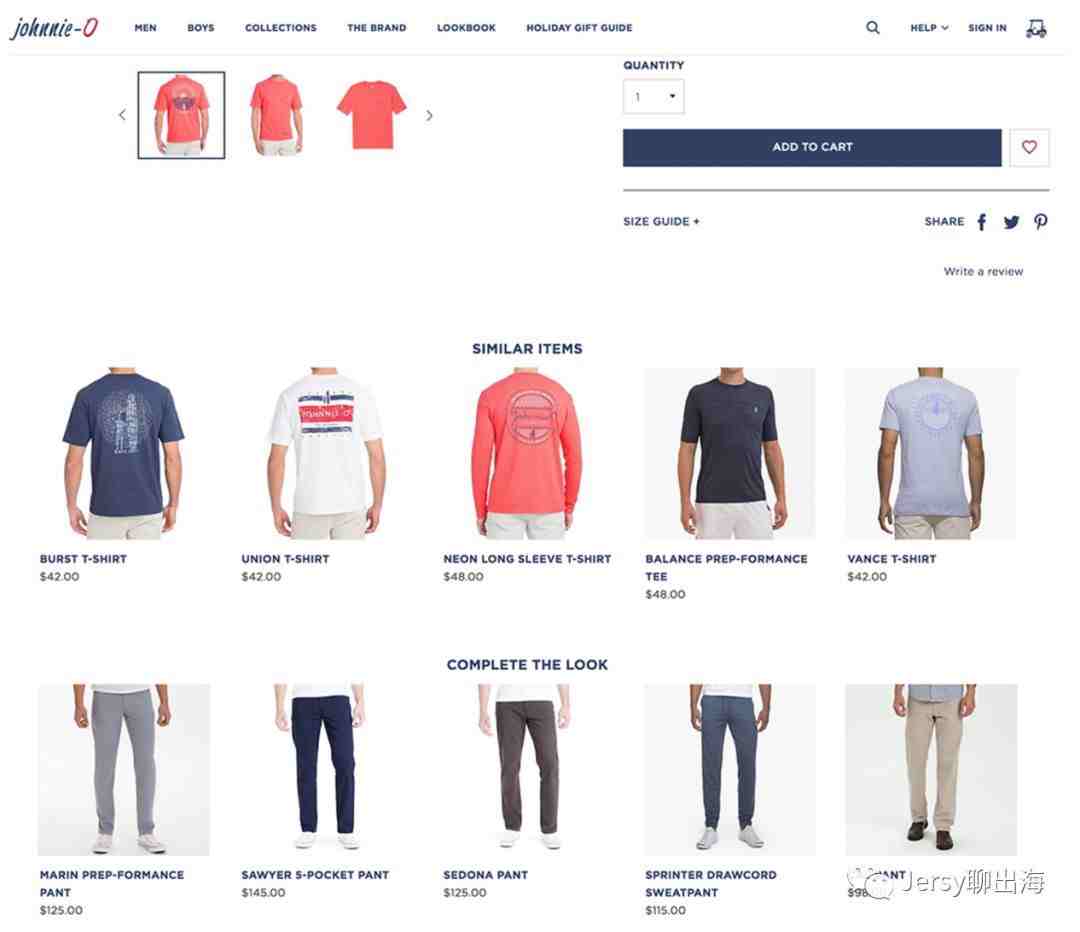Go to johnnie-O home logo
This screenshot has height=932, width=1080.
pyautogui.click(x=54, y=28)
